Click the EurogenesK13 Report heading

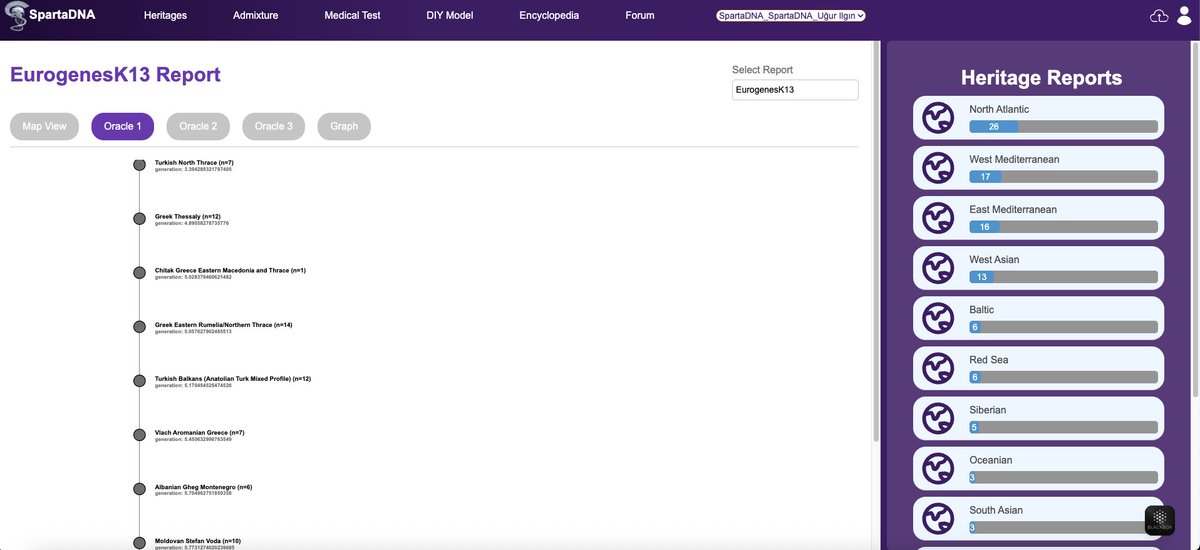[x=115, y=75]
